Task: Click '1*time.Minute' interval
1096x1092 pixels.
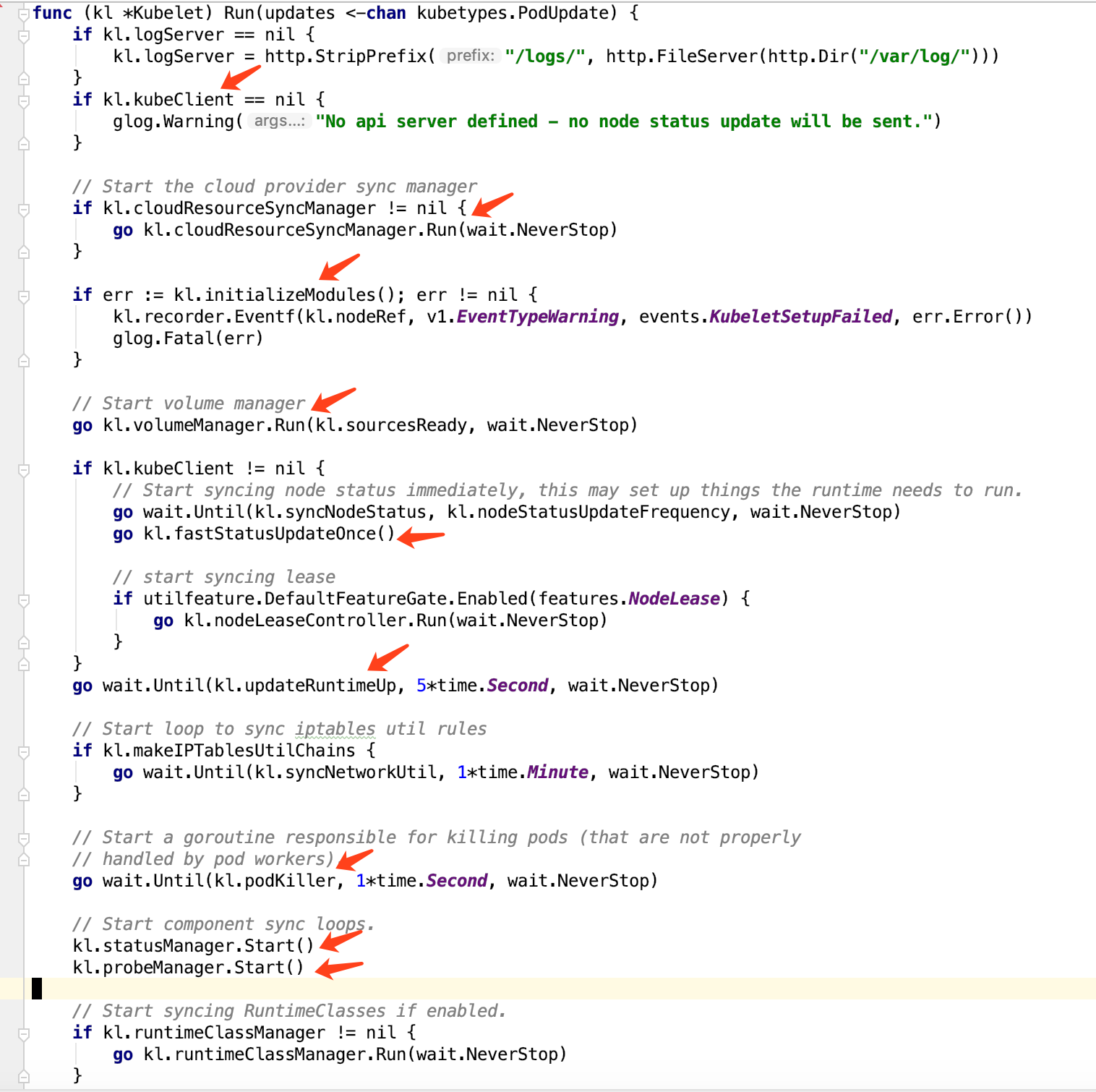Action: point(523,772)
